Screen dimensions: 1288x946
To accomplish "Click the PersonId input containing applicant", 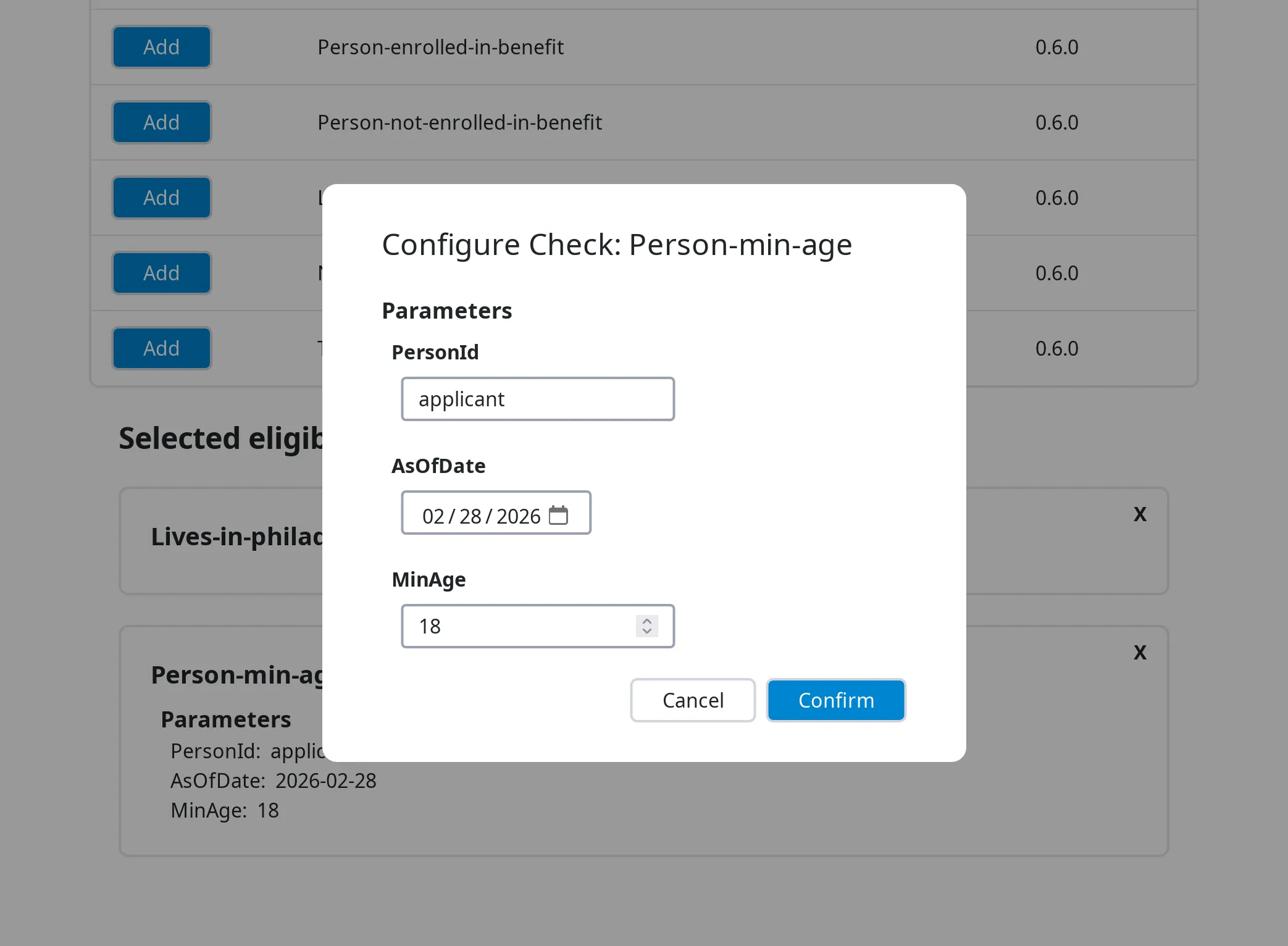I will click(x=538, y=399).
